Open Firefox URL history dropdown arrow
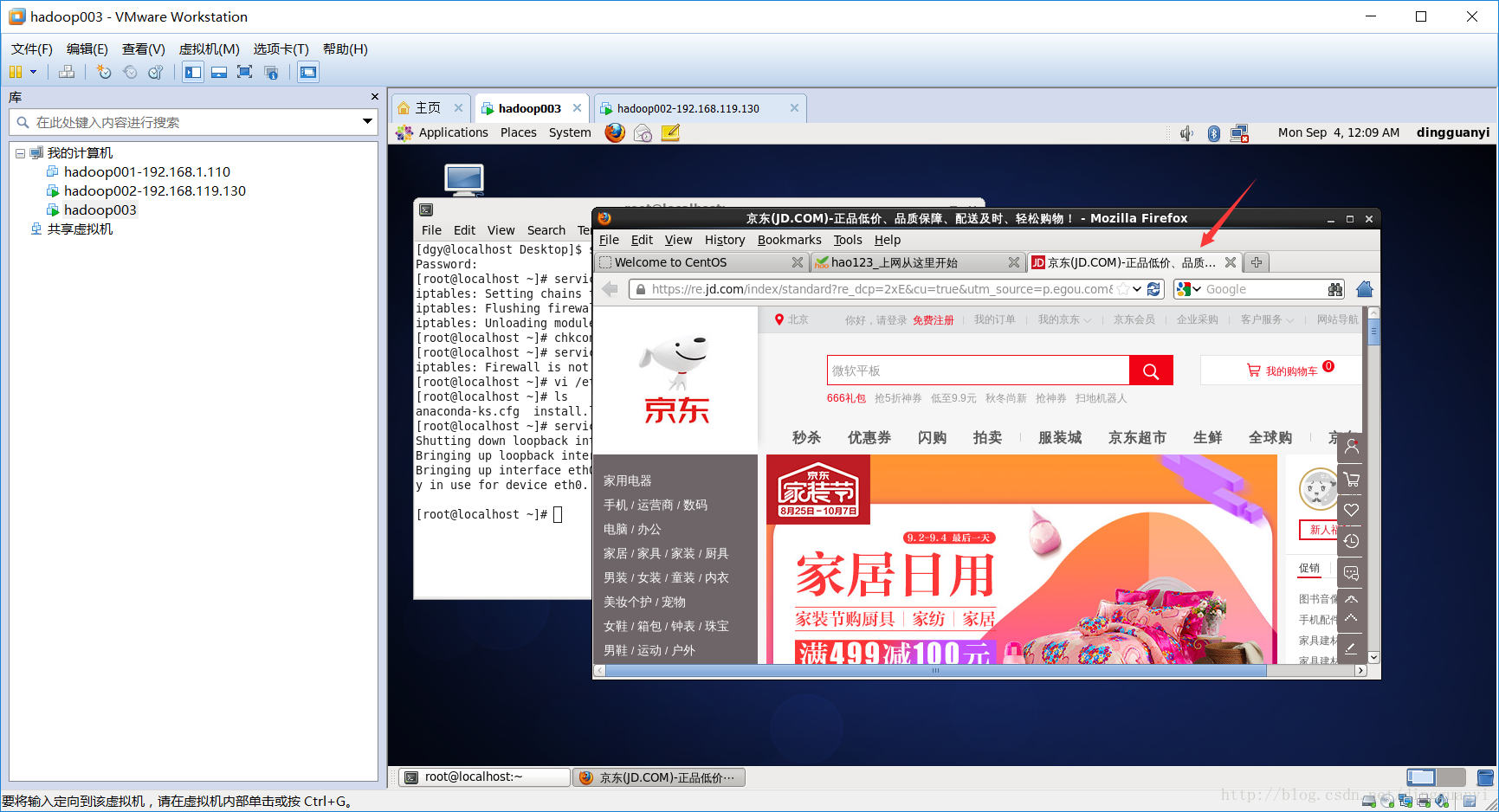Screen dimensions: 1499x812 point(1137,289)
